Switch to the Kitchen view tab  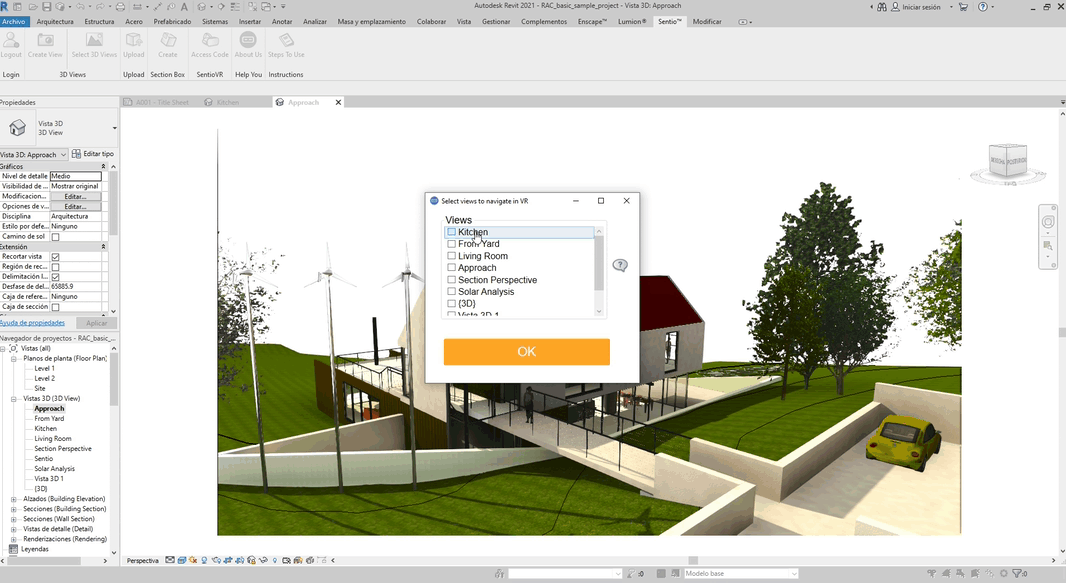pyautogui.click(x=228, y=103)
